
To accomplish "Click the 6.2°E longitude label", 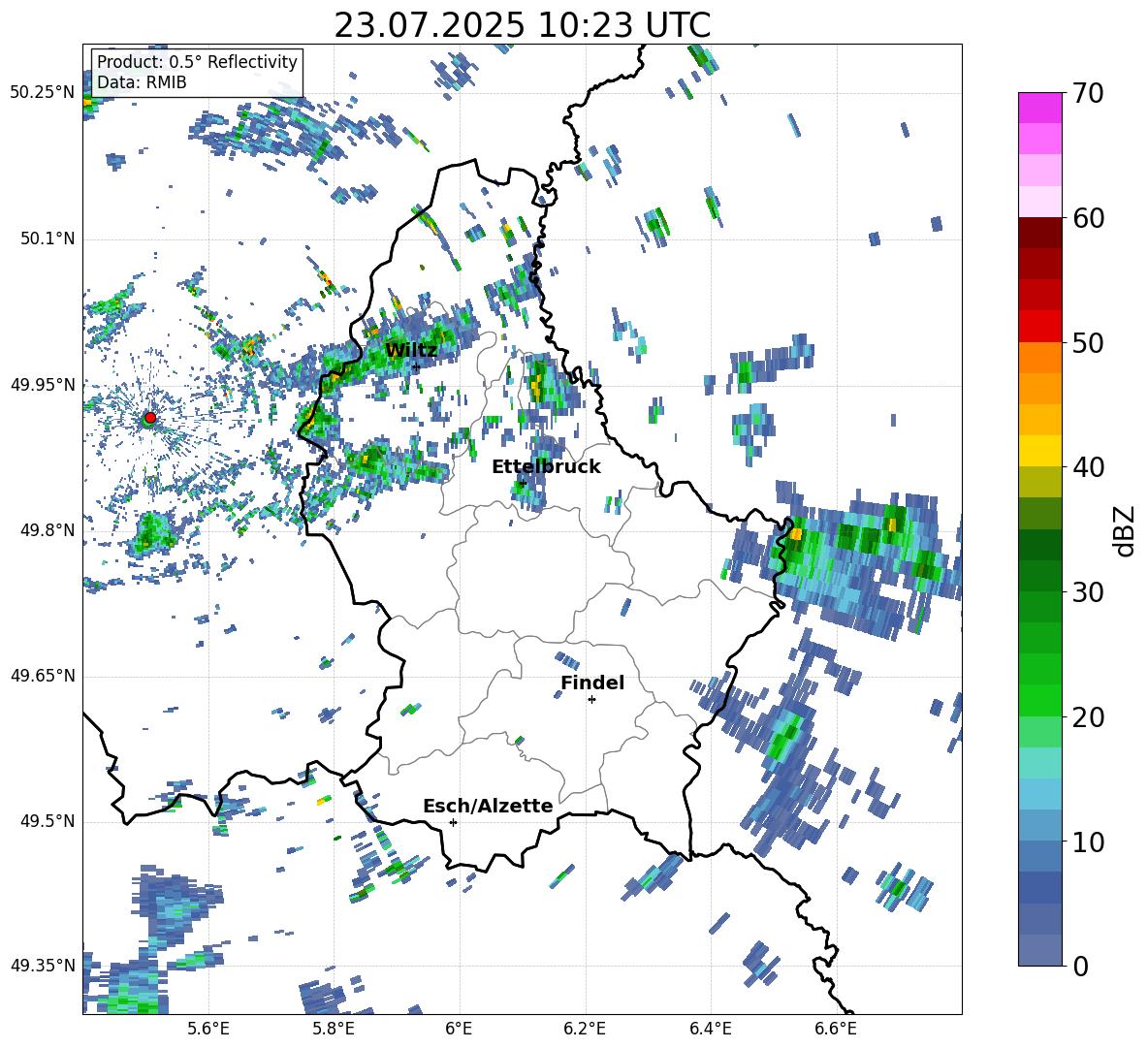I will pos(585,1029).
